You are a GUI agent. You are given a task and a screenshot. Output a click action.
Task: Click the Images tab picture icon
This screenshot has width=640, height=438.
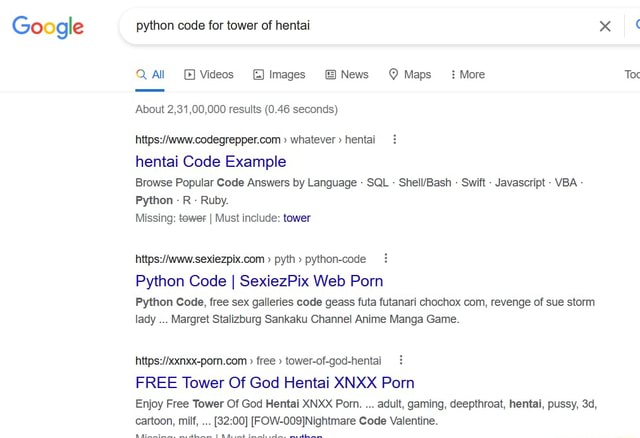click(259, 74)
